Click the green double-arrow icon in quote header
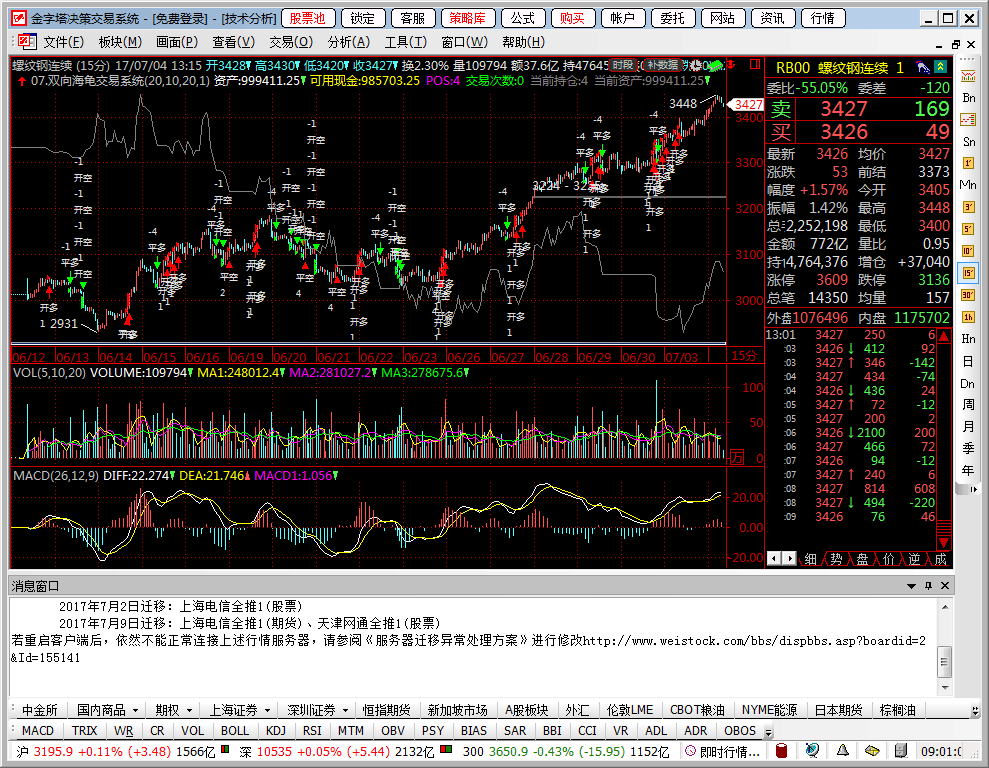Image resolution: width=989 pixels, height=768 pixels. pos(940,67)
